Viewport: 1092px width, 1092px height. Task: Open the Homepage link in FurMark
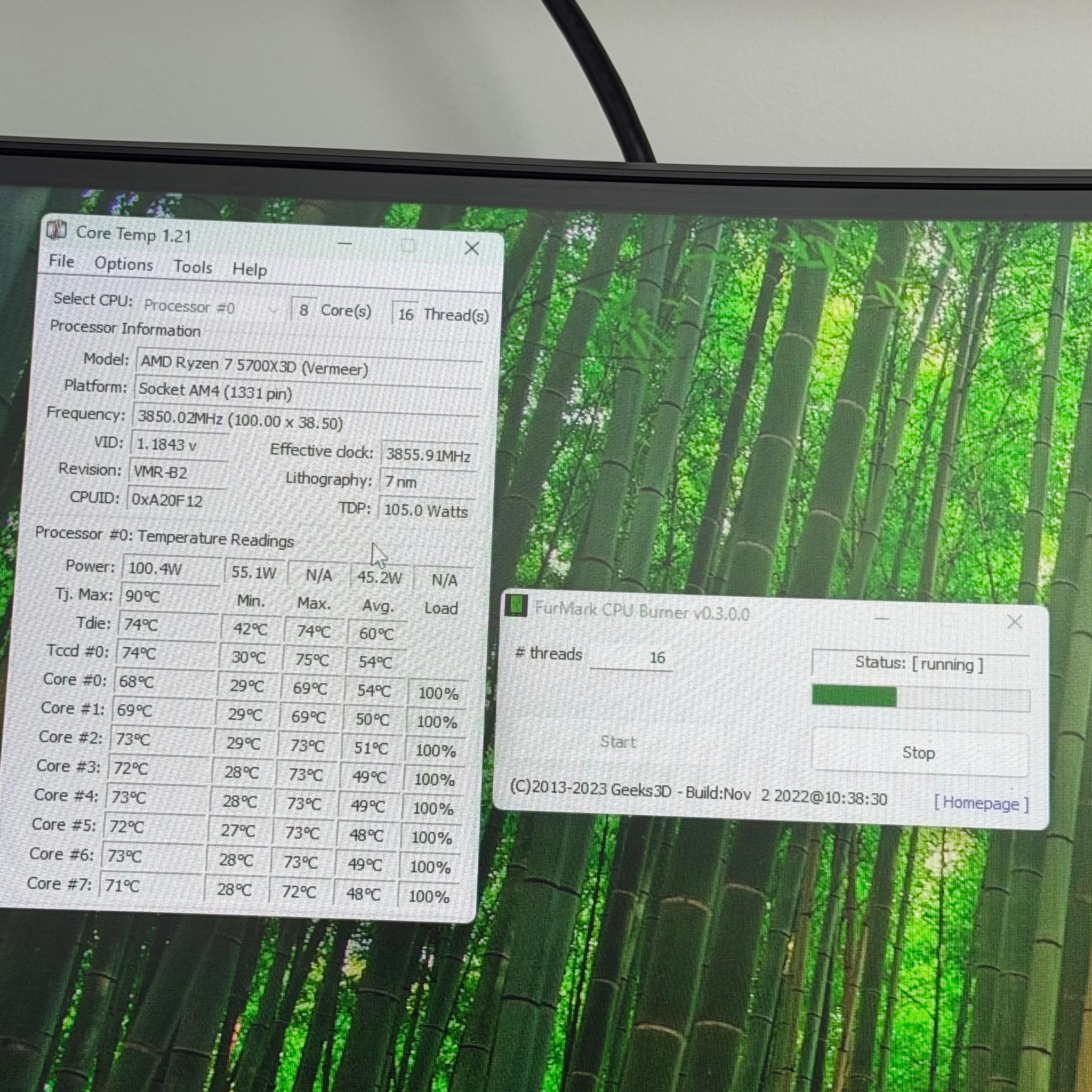click(981, 803)
